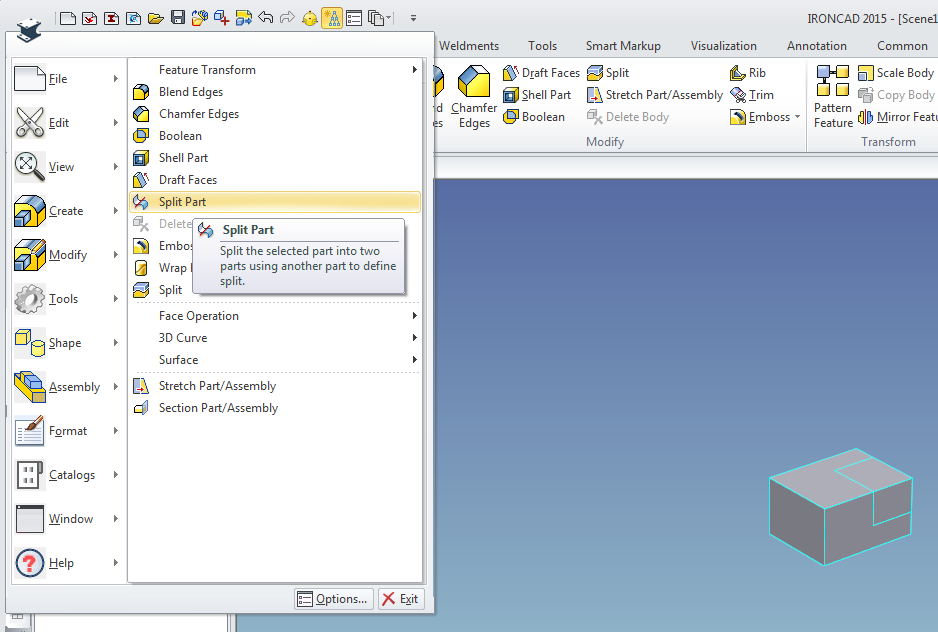Click the Options... button
Viewport: 938px width, 632px height.
click(334, 599)
